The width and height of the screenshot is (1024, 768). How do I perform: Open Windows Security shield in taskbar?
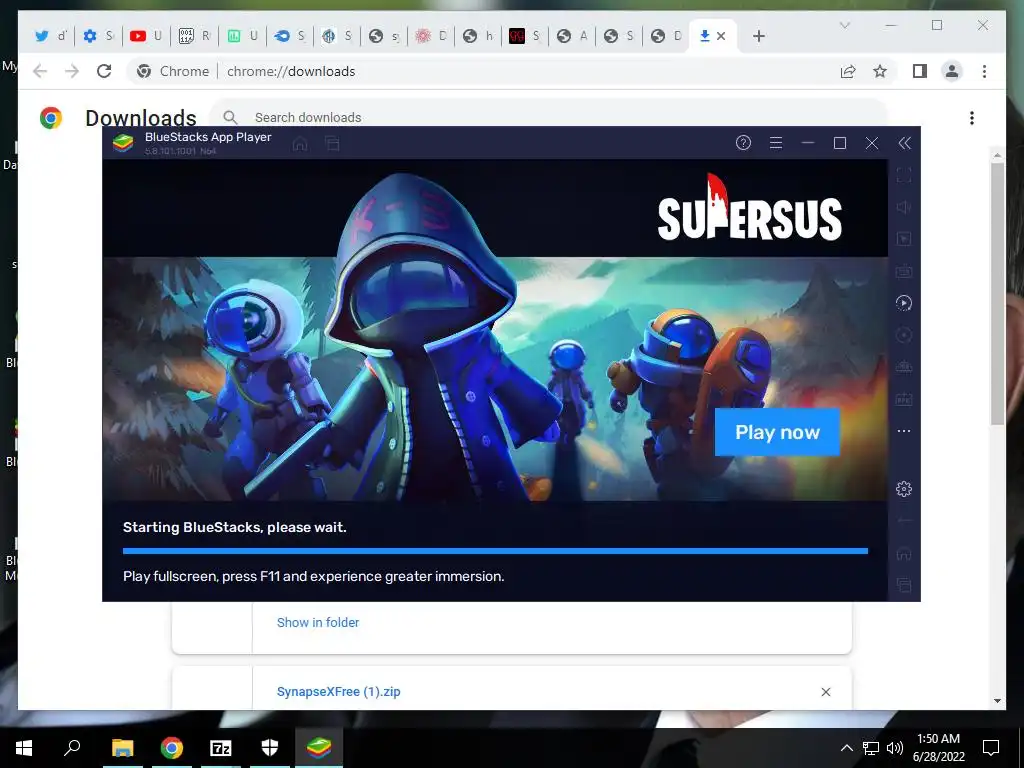[x=270, y=748]
